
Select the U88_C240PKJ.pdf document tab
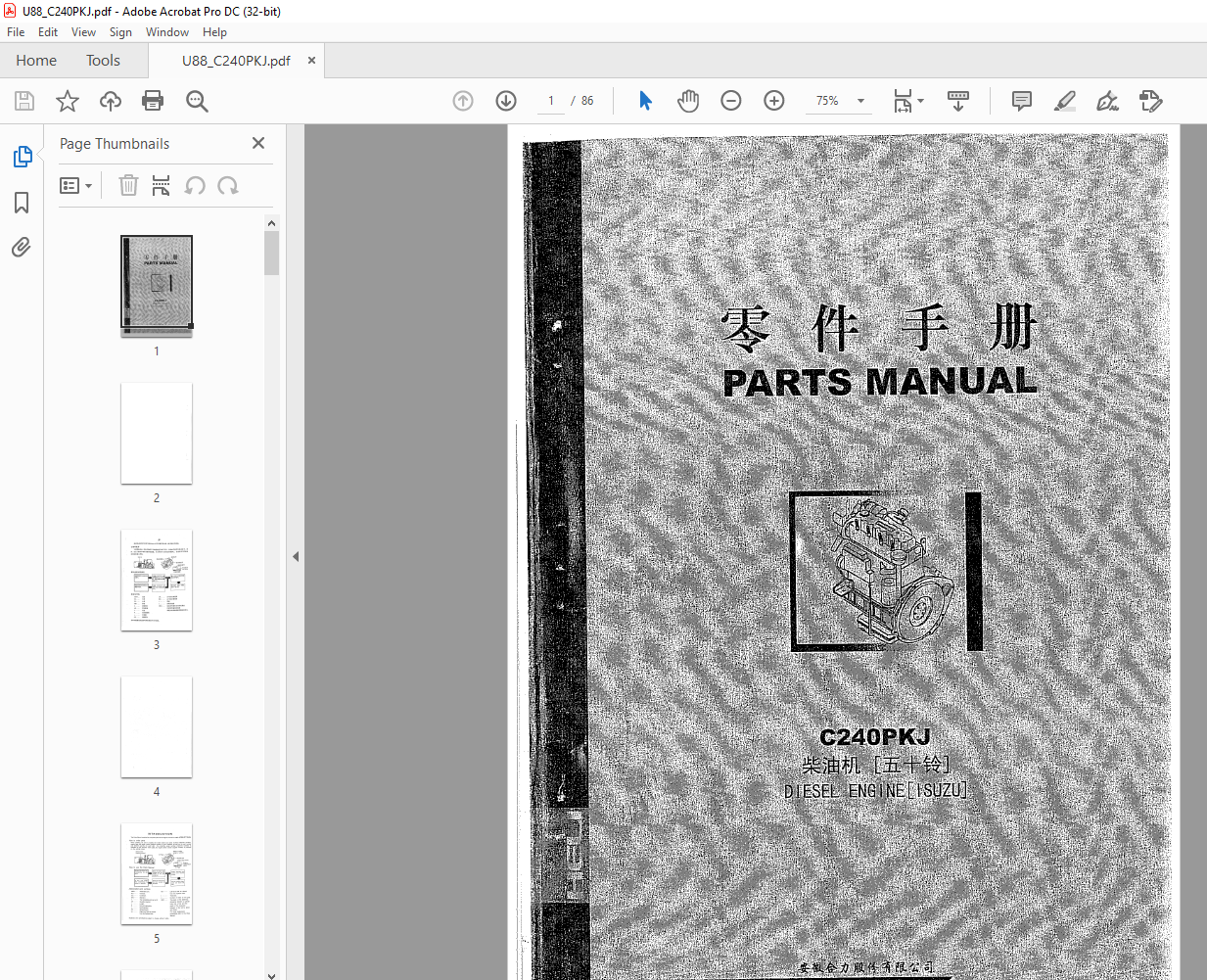coord(236,61)
